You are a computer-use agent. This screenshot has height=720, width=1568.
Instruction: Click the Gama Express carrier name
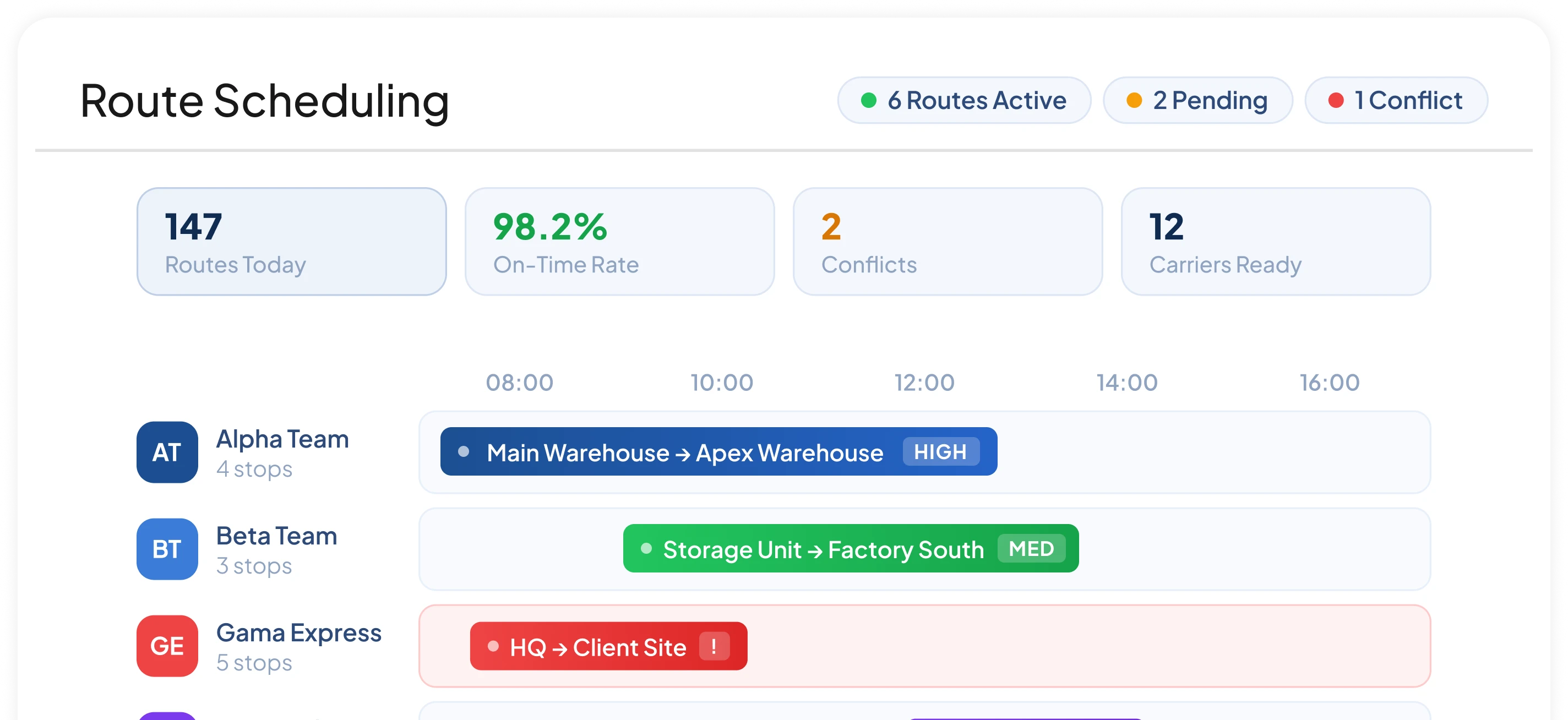pos(299,633)
